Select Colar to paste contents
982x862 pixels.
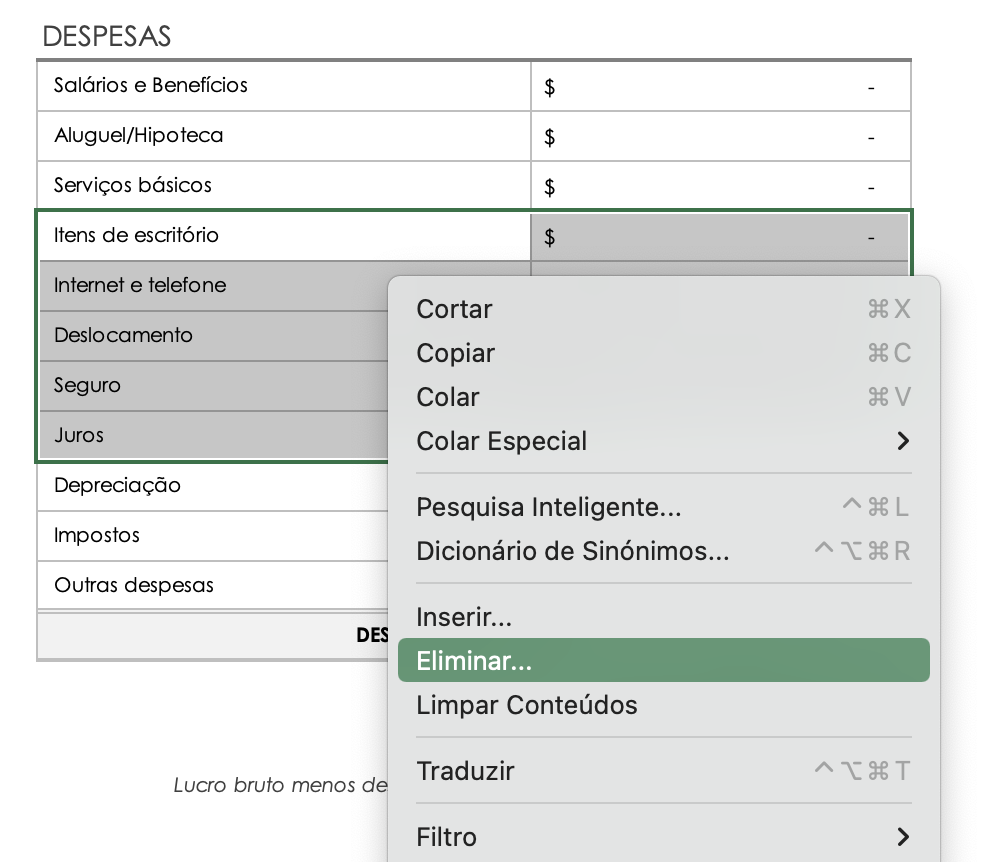[447, 397]
